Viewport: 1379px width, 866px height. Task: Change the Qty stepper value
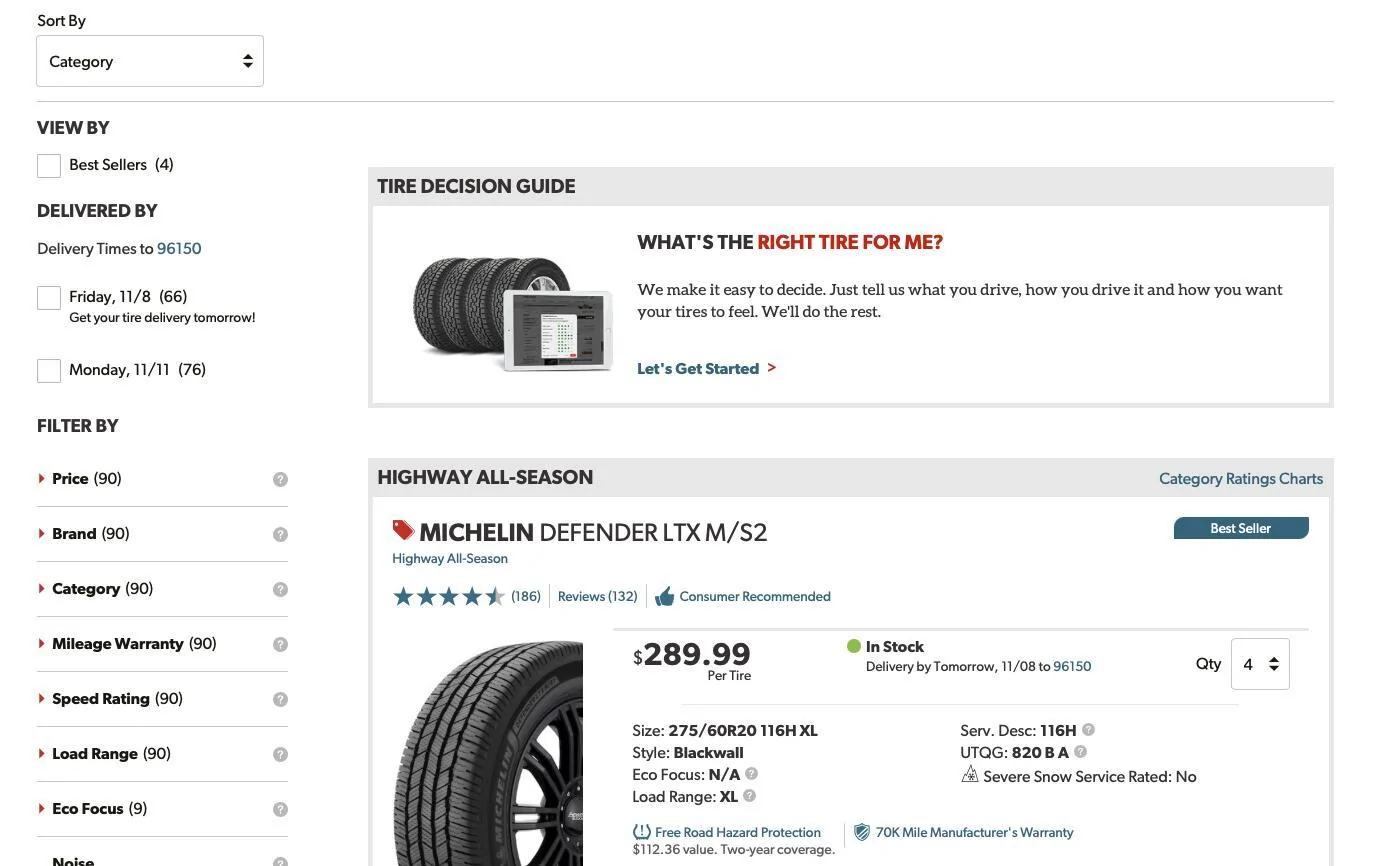(1260, 664)
